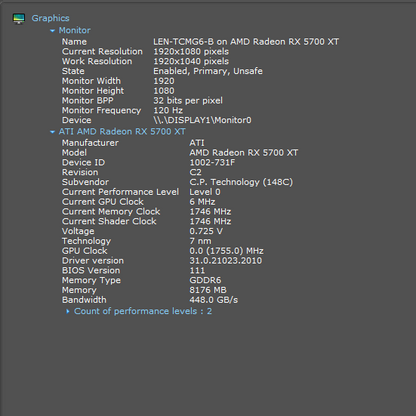This screenshot has width=416, height=416.
Task: Expand Count of performance levels arrow
Action: (68, 311)
